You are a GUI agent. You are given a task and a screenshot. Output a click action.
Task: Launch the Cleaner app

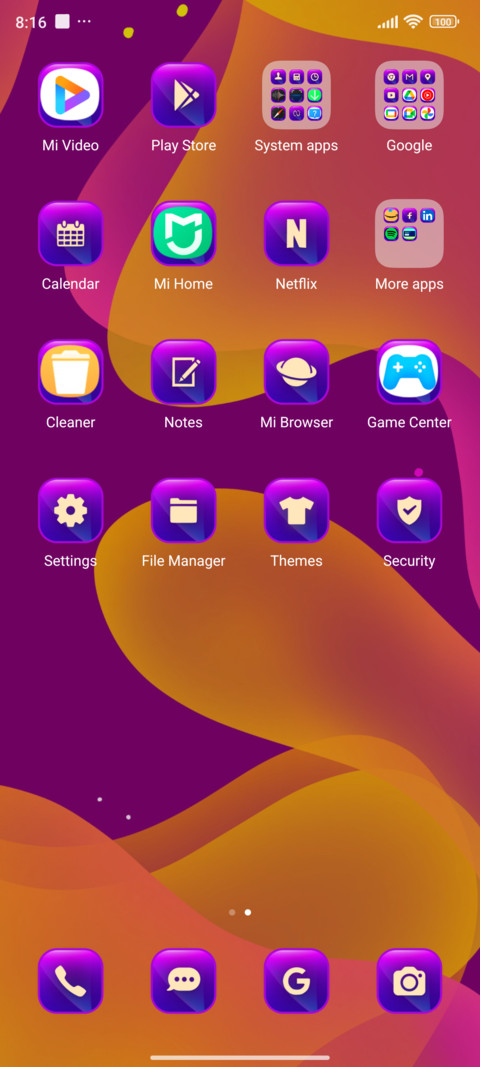click(x=70, y=372)
